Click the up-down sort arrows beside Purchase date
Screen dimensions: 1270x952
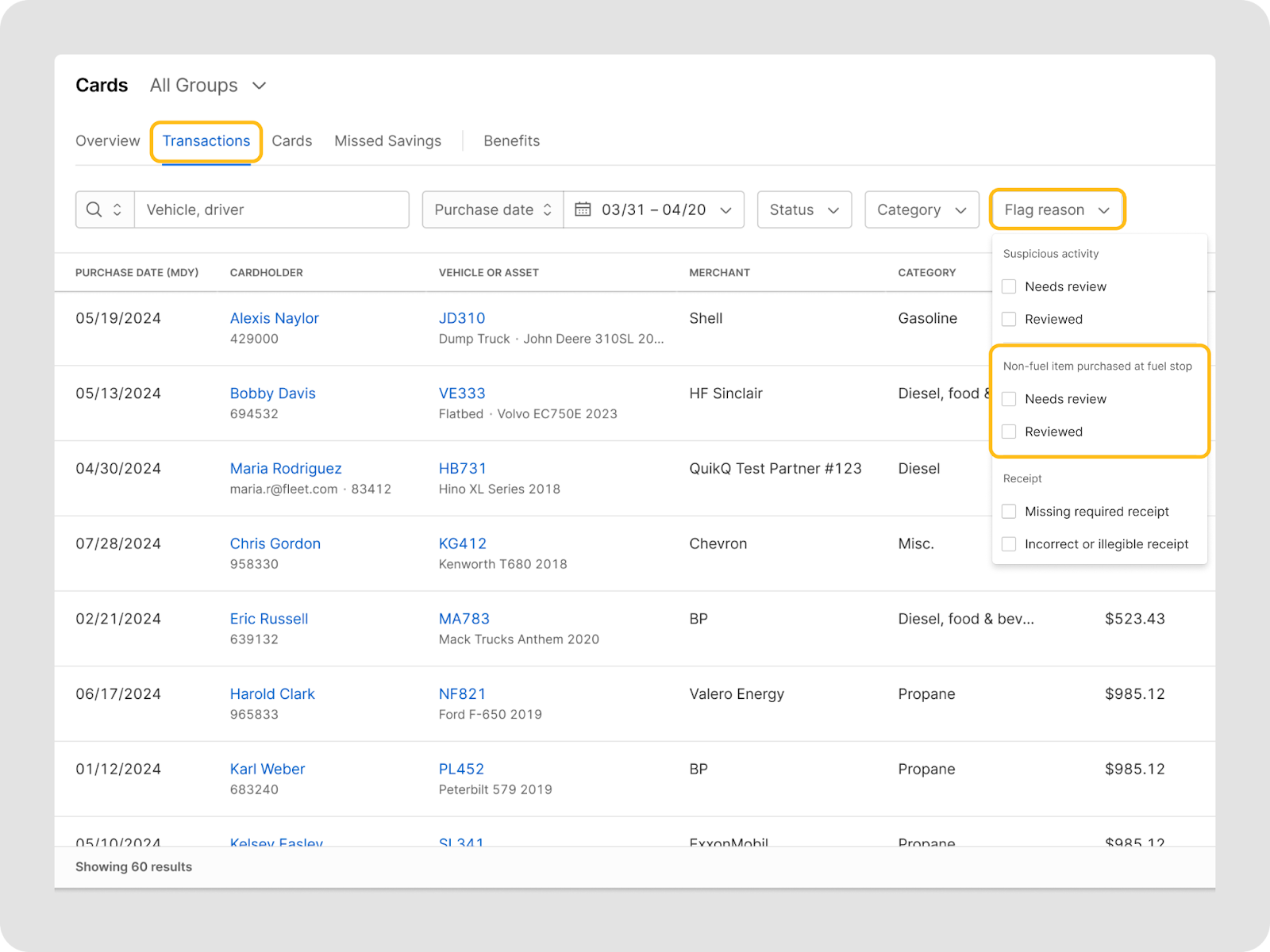(547, 209)
